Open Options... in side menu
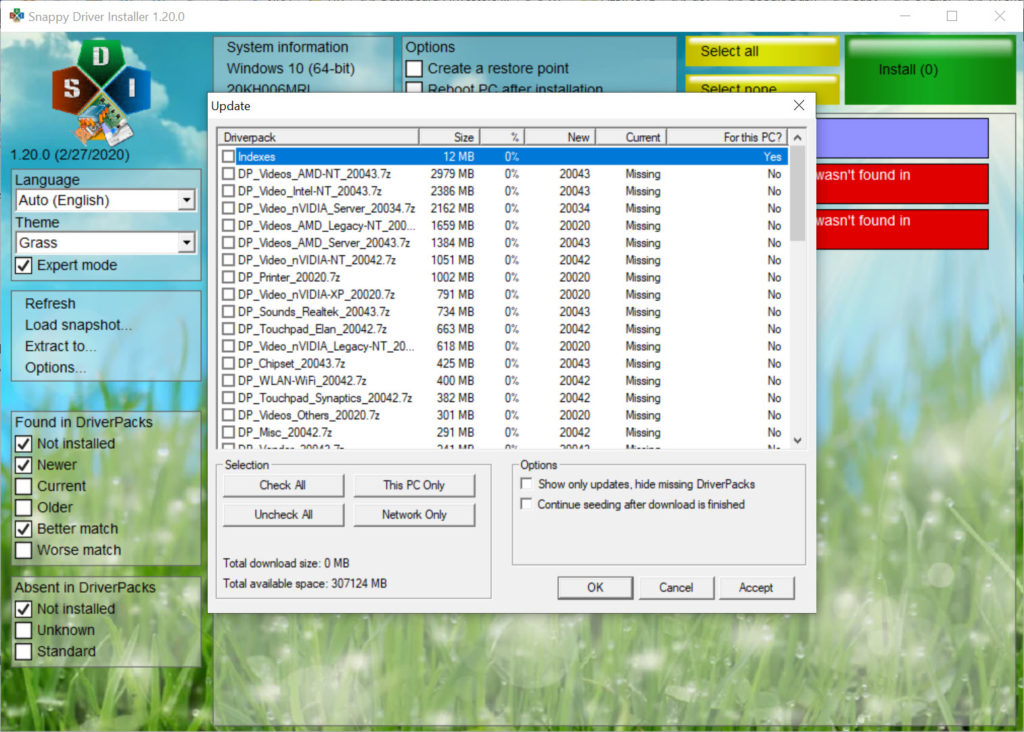The height and width of the screenshot is (732, 1024). (55, 368)
